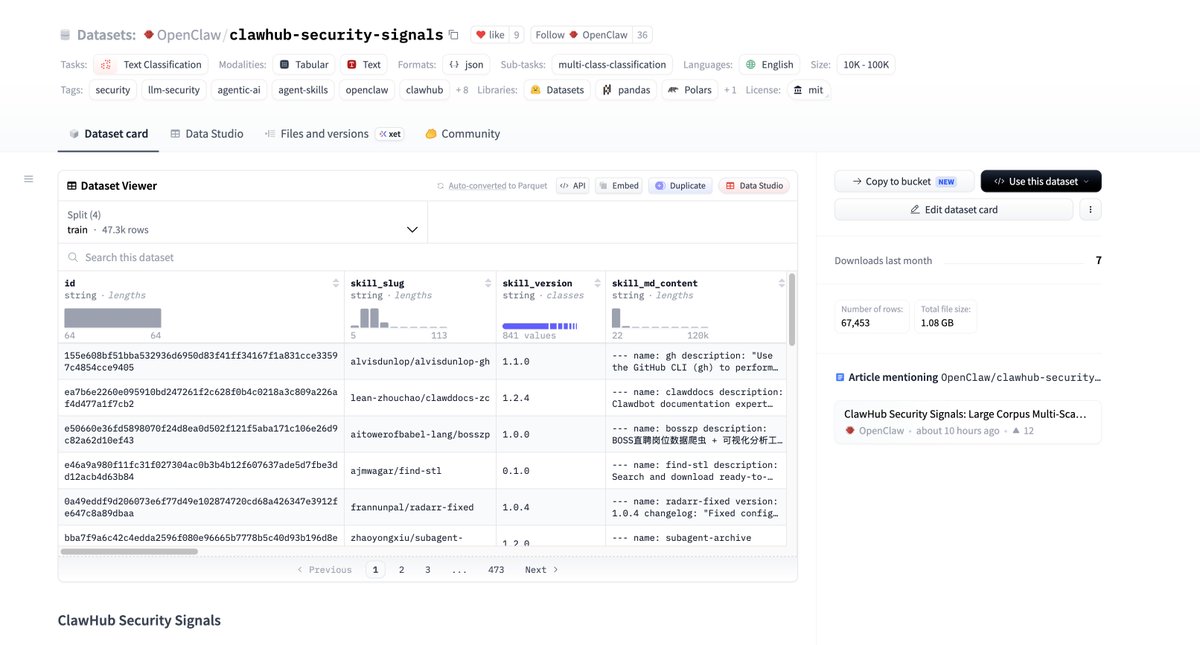Open the frannunpal/radarr-fixed cell
Viewport: 1200px width, 645px height.
coord(420,507)
